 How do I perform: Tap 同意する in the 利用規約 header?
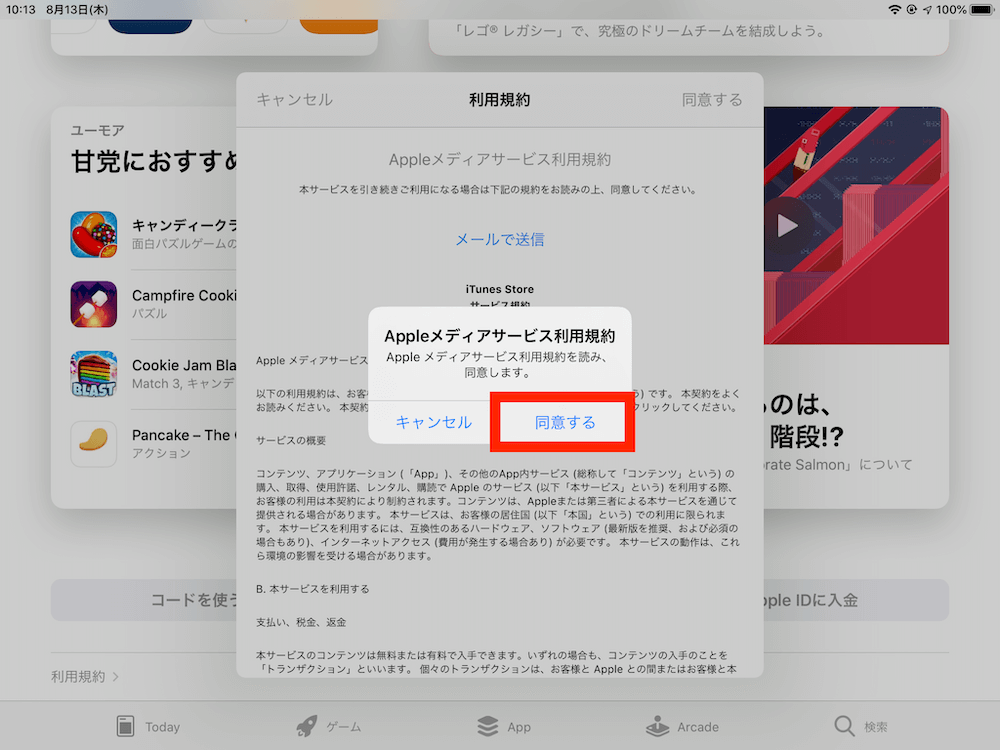[x=712, y=100]
